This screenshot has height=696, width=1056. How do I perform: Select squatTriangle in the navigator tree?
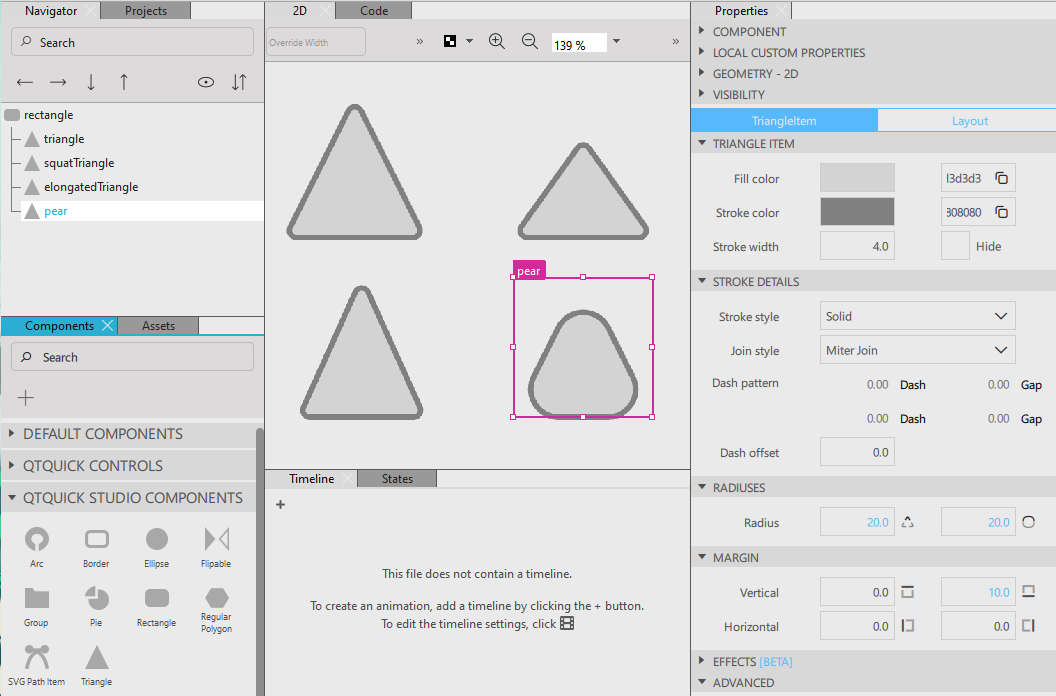pos(79,163)
